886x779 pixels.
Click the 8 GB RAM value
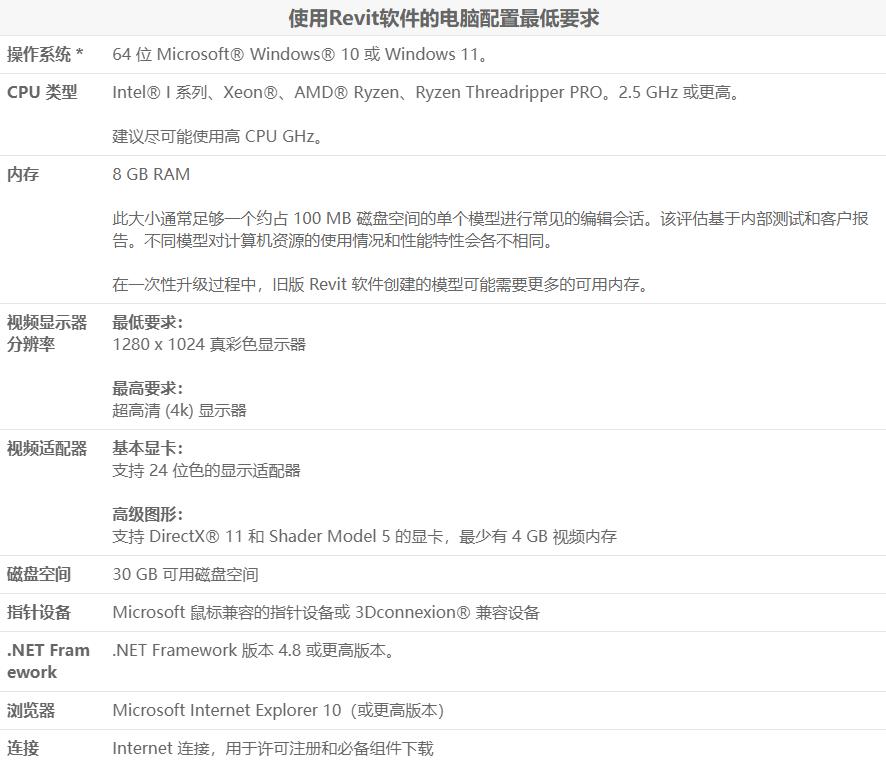(151, 174)
